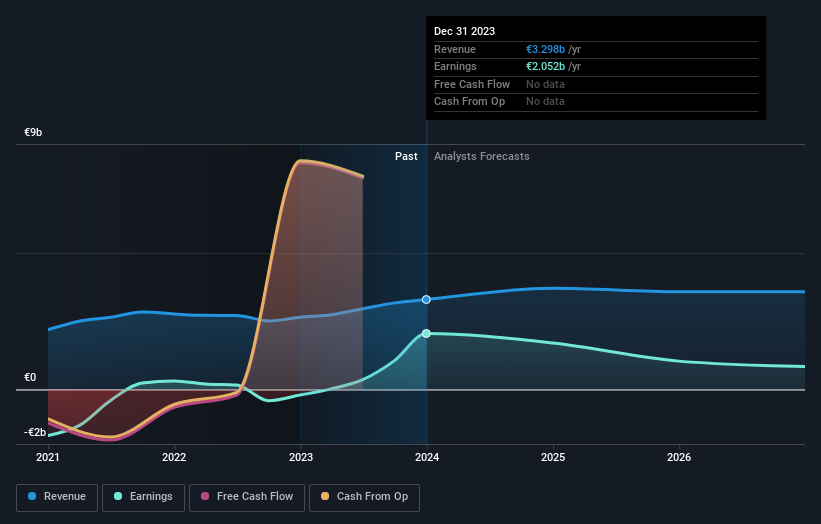Toggle the Earnings legend button
Viewport: 821px width, 524px height.
pos(143,497)
